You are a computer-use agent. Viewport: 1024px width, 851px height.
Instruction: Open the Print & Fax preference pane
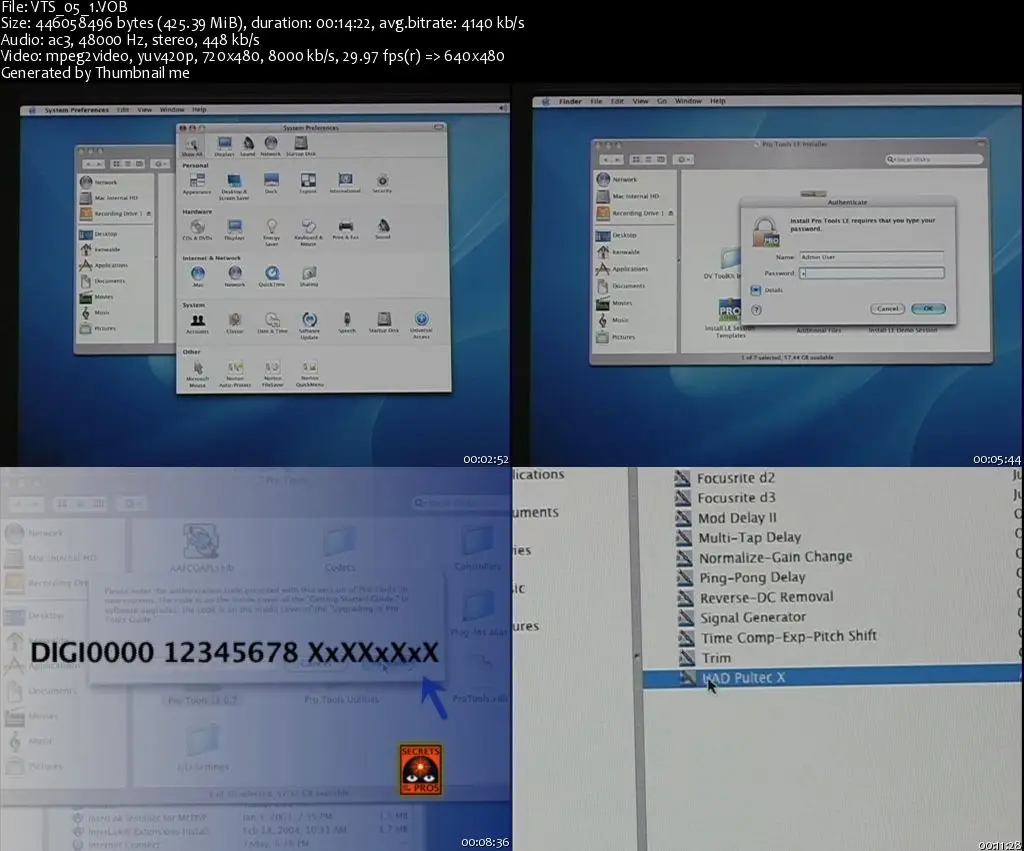tap(345, 230)
